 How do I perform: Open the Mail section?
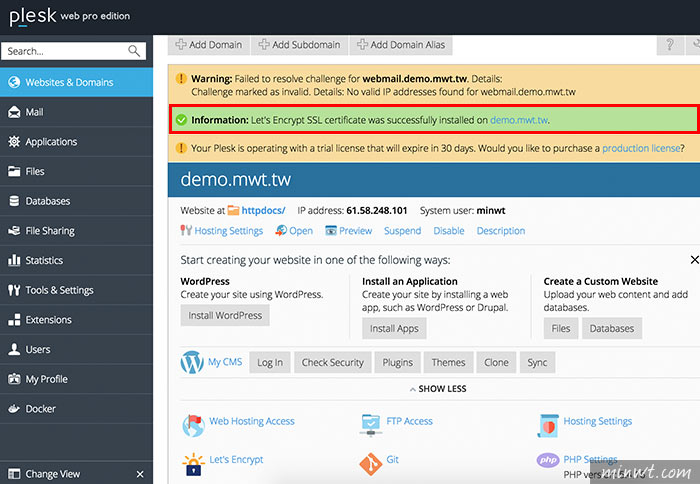coord(76,112)
